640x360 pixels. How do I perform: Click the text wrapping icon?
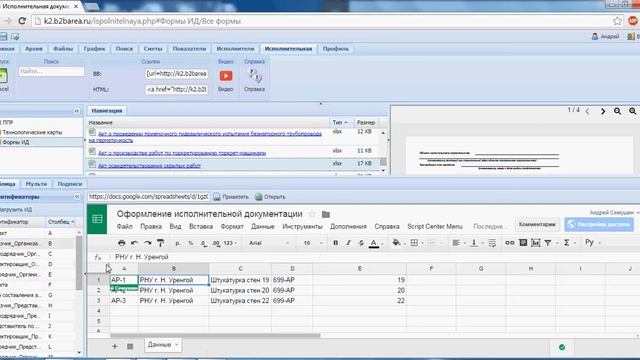pos(492,243)
